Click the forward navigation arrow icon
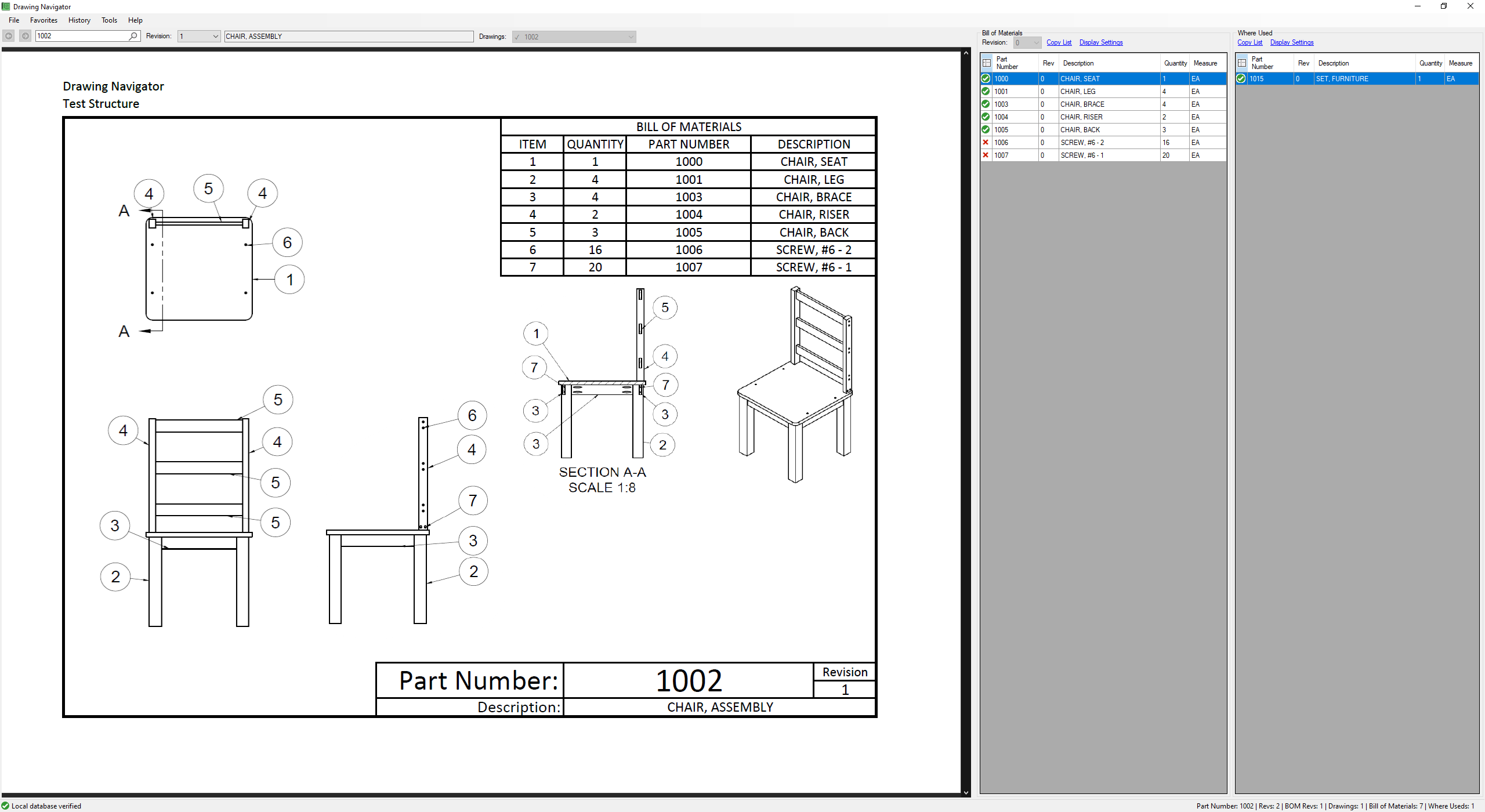The width and height of the screenshot is (1485, 812). pos(26,36)
